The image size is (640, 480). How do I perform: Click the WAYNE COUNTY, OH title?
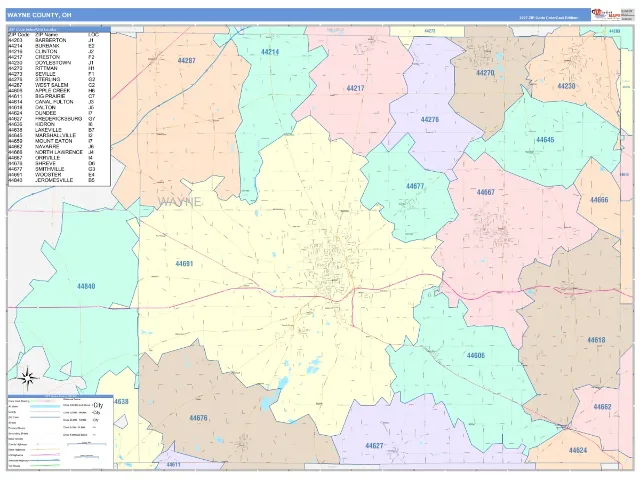pos(39,15)
